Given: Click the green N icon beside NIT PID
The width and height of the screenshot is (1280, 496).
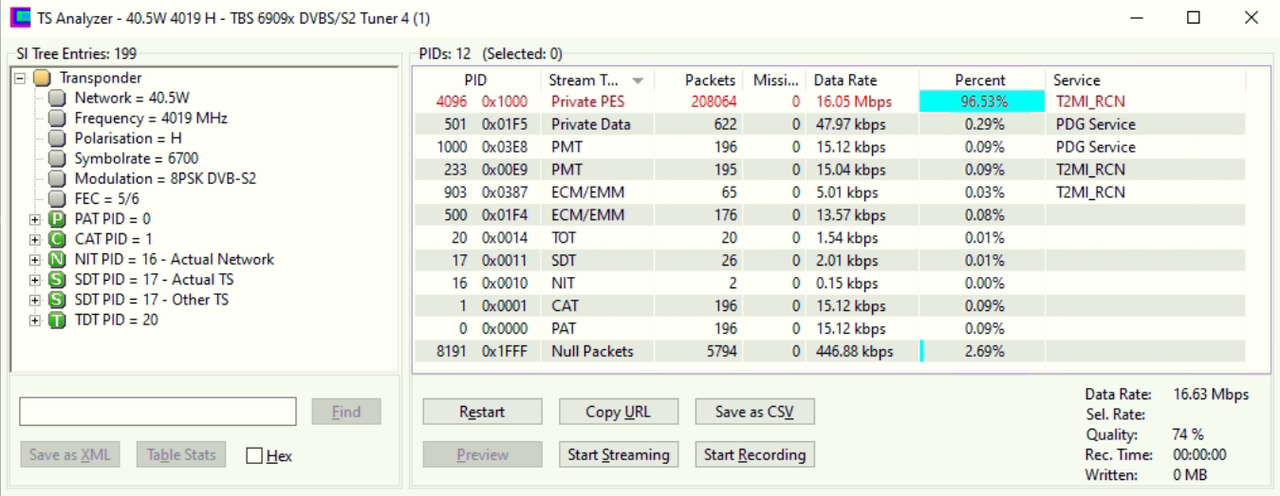Looking at the screenshot, I should tap(56, 259).
